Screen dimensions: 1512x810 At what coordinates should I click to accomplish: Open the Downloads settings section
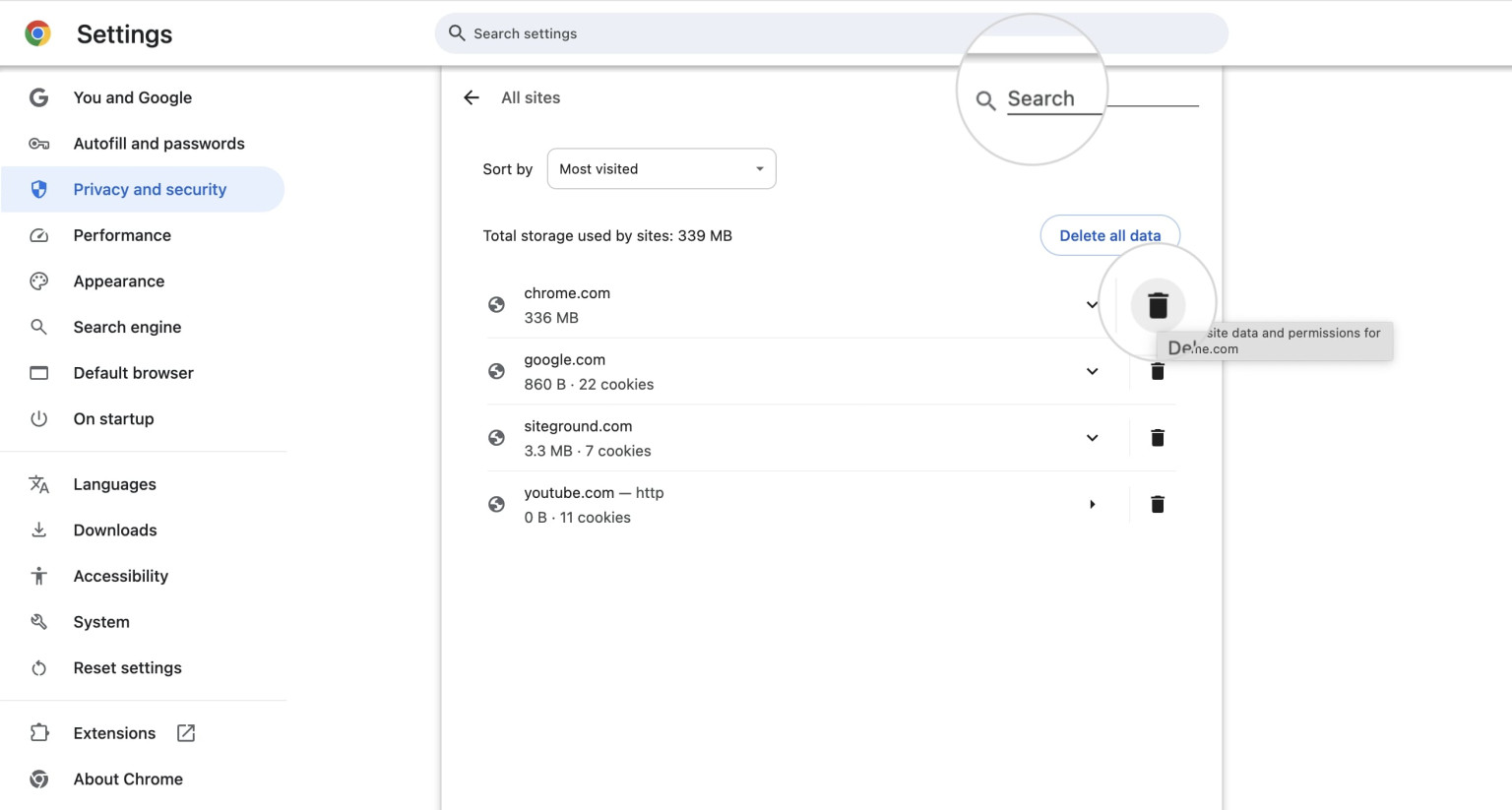click(x=115, y=530)
